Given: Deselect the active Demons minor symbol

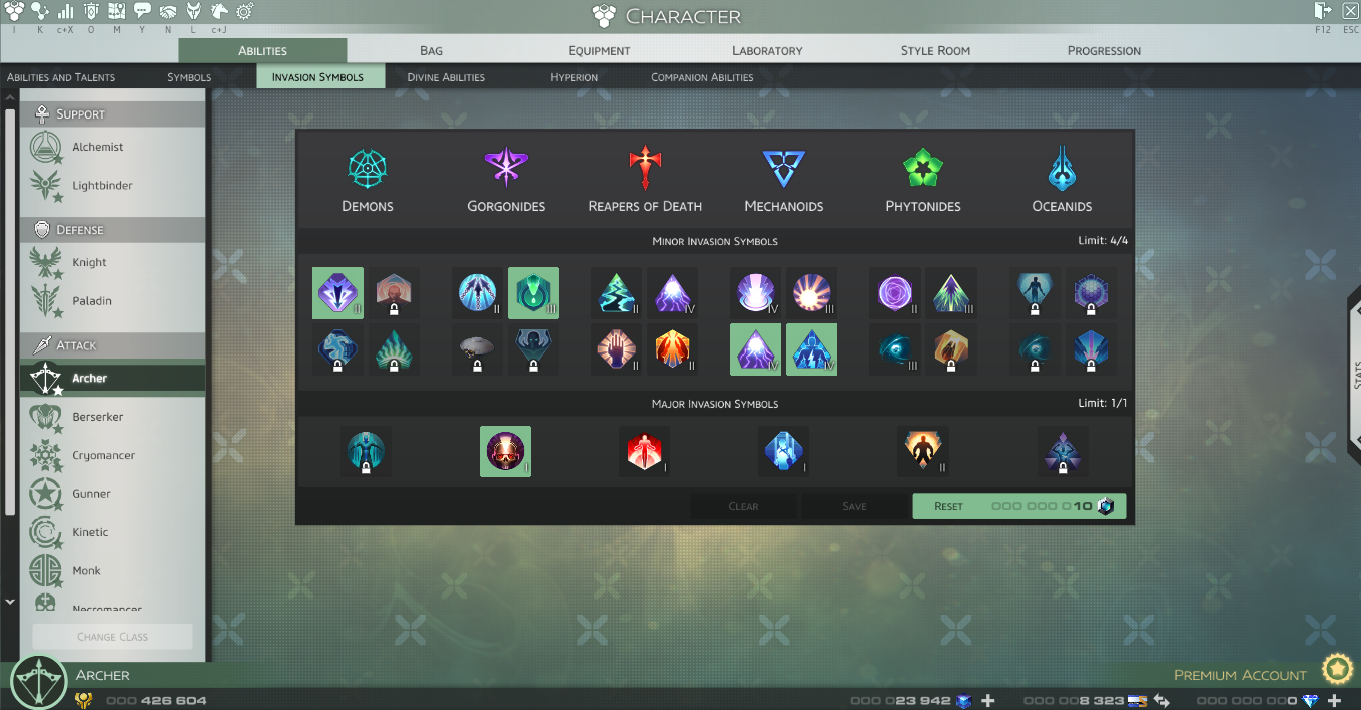Looking at the screenshot, I should [337, 293].
